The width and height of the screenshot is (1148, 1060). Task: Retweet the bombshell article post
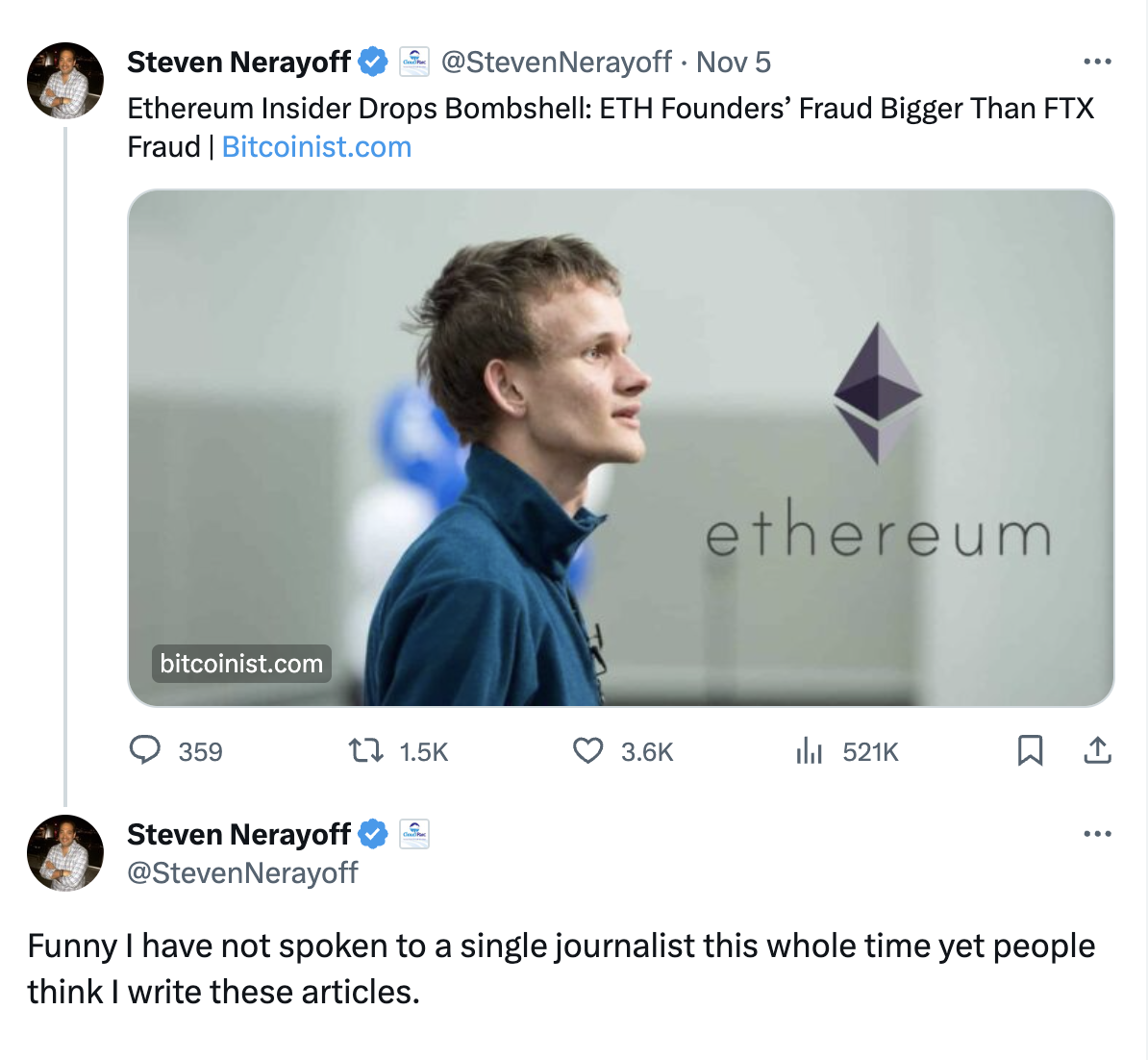coord(365,751)
